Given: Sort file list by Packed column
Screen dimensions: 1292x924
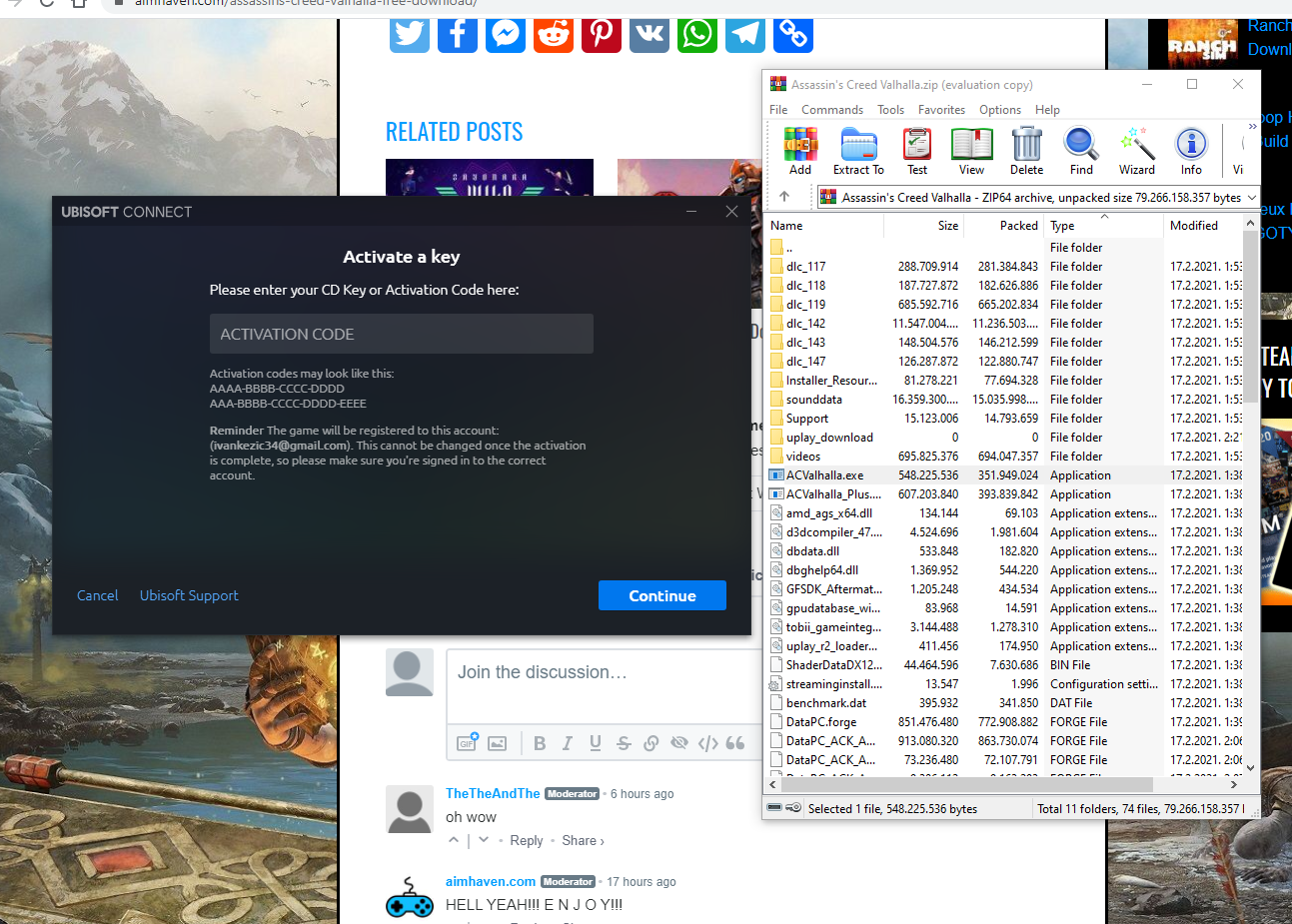Looking at the screenshot, I should [1004, 226].
